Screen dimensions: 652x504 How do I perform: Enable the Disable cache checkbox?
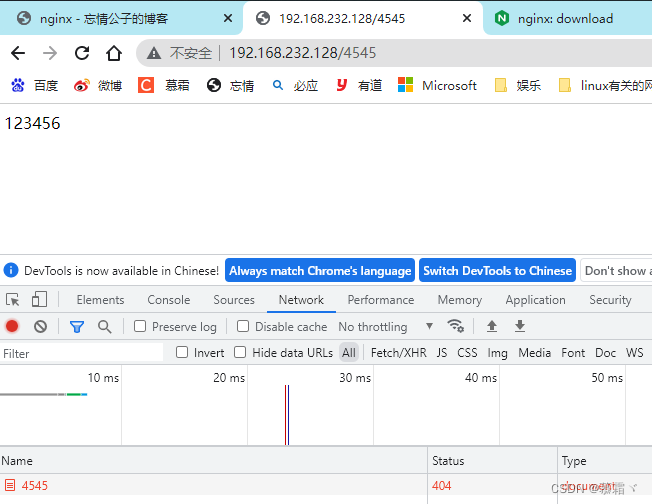(x=243, y=326)
